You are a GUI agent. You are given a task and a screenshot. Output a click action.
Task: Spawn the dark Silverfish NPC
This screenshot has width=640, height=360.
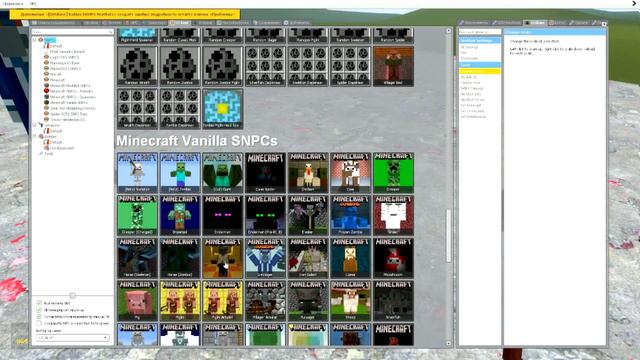393,300
